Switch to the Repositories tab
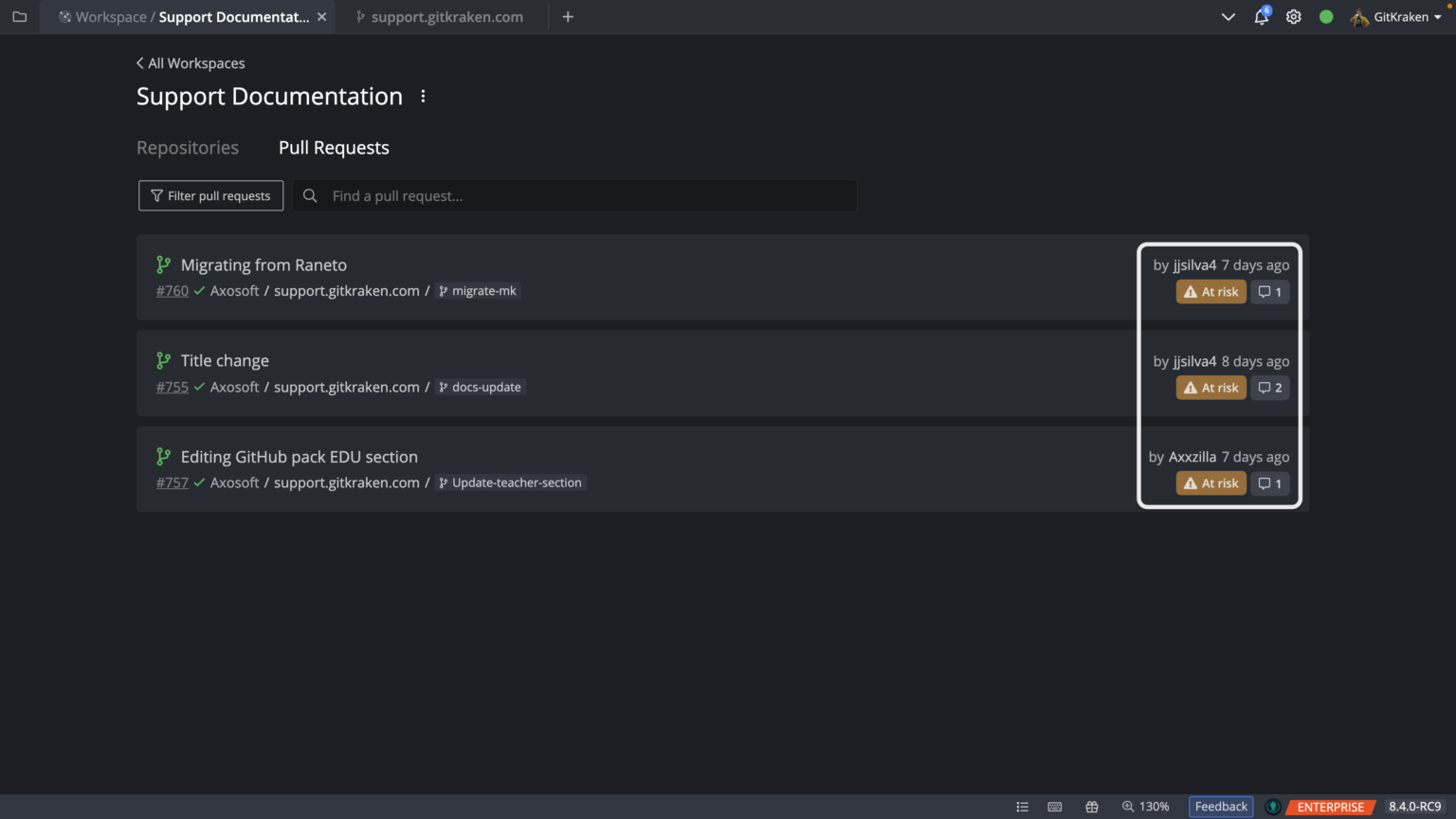The height and width of the screenshot is (819, 1456). [x=188, y=147]
